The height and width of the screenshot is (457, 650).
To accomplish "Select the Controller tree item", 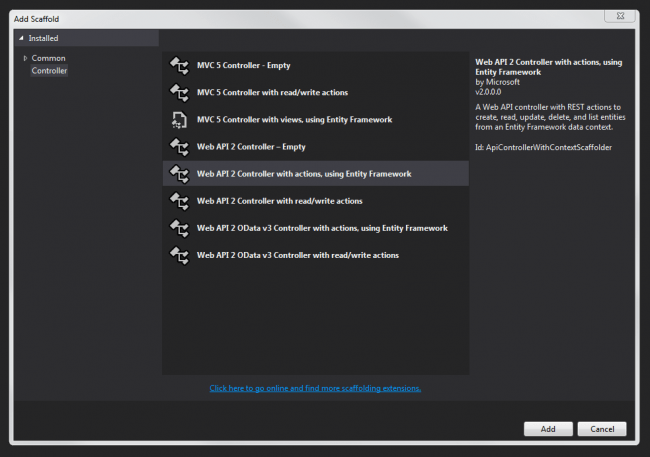I will tap(49, 71).
